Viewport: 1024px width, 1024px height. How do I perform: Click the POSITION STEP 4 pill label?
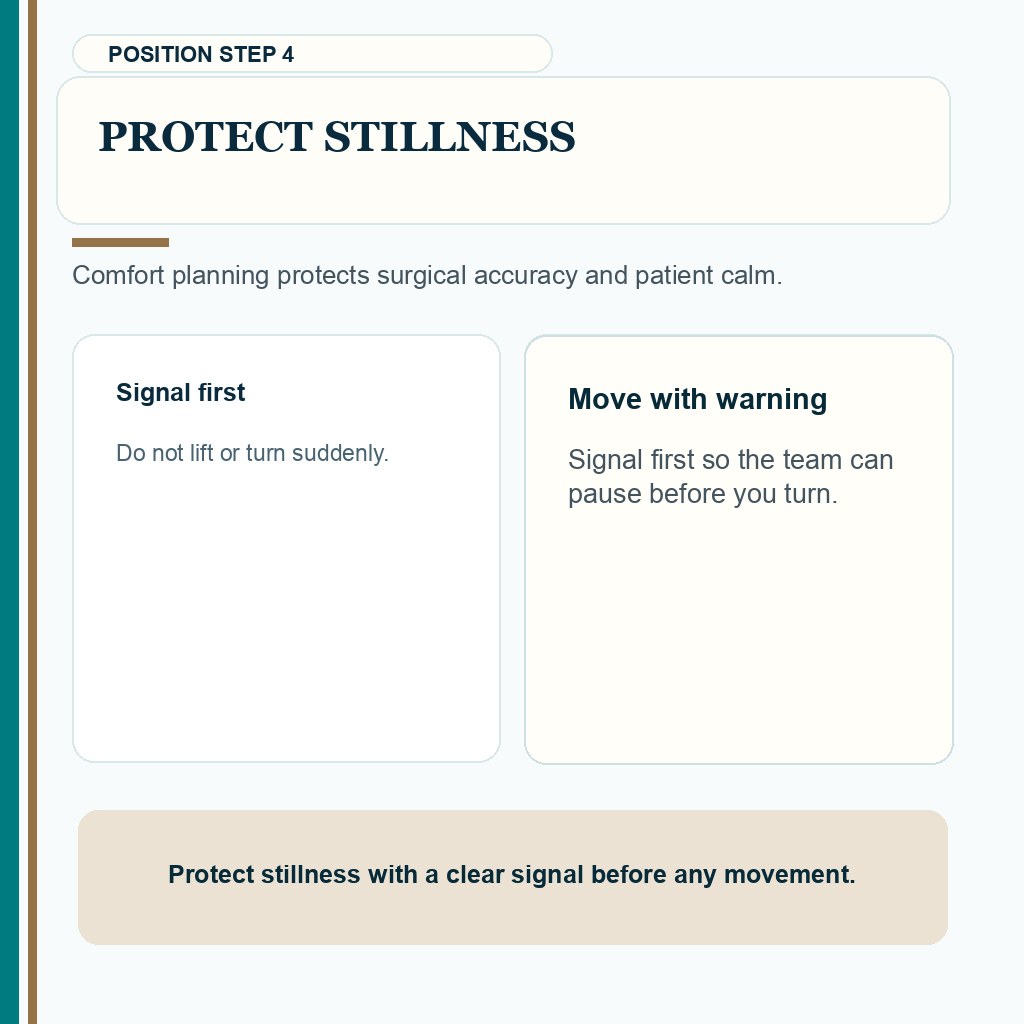[312, 54]
